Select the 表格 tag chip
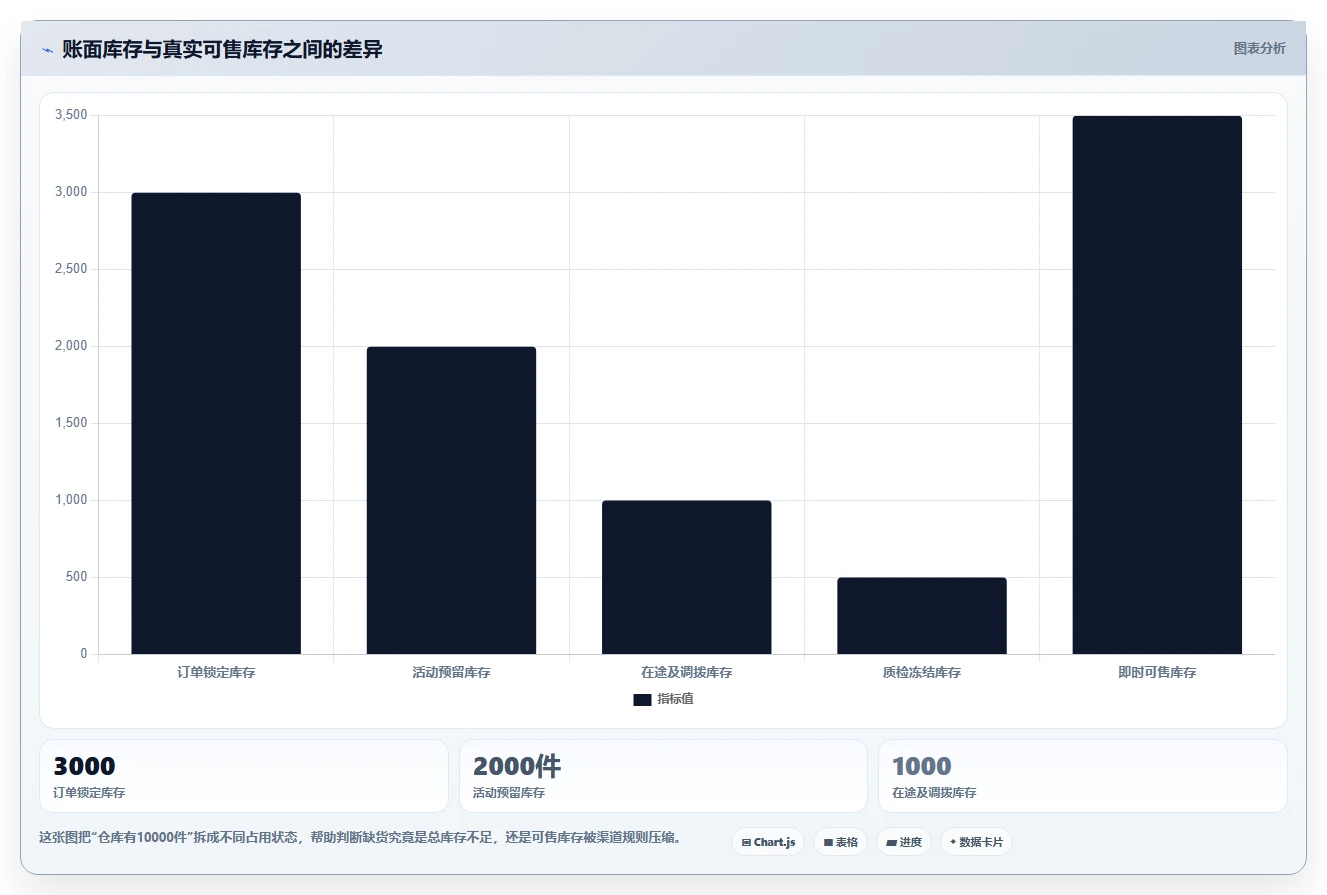This screenshot has width=1327, height=895. point(840,842)
